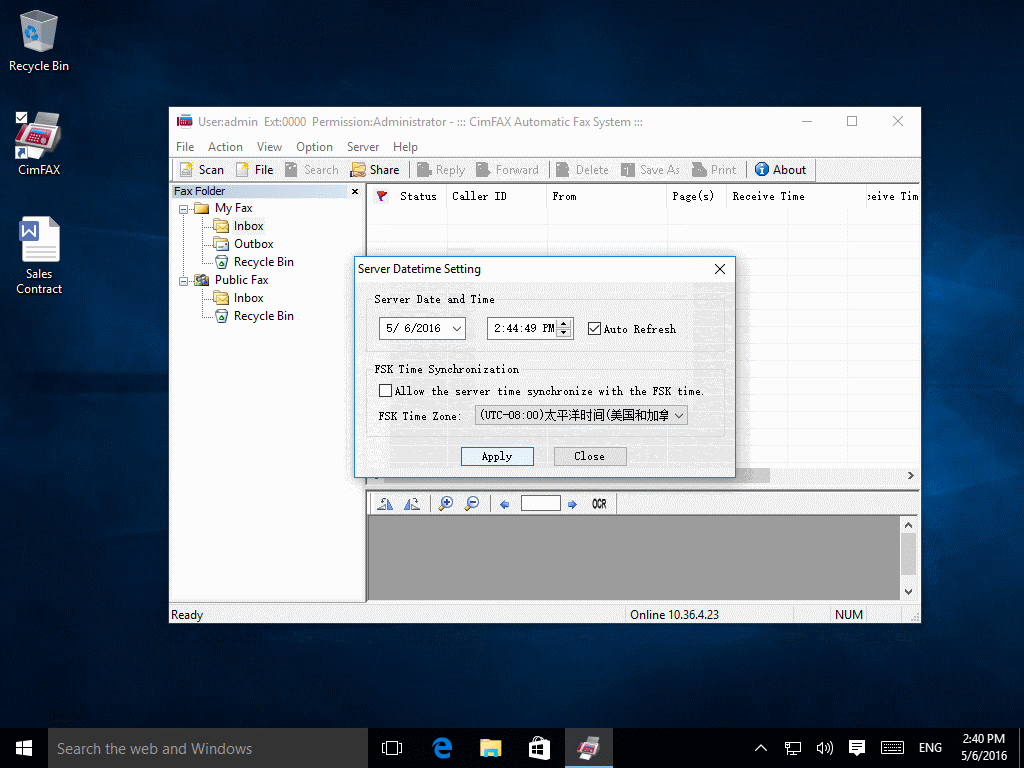Select Inbox under My Fax
The width and height of the screenshot is (1024, 768).
tap(248, 226)
